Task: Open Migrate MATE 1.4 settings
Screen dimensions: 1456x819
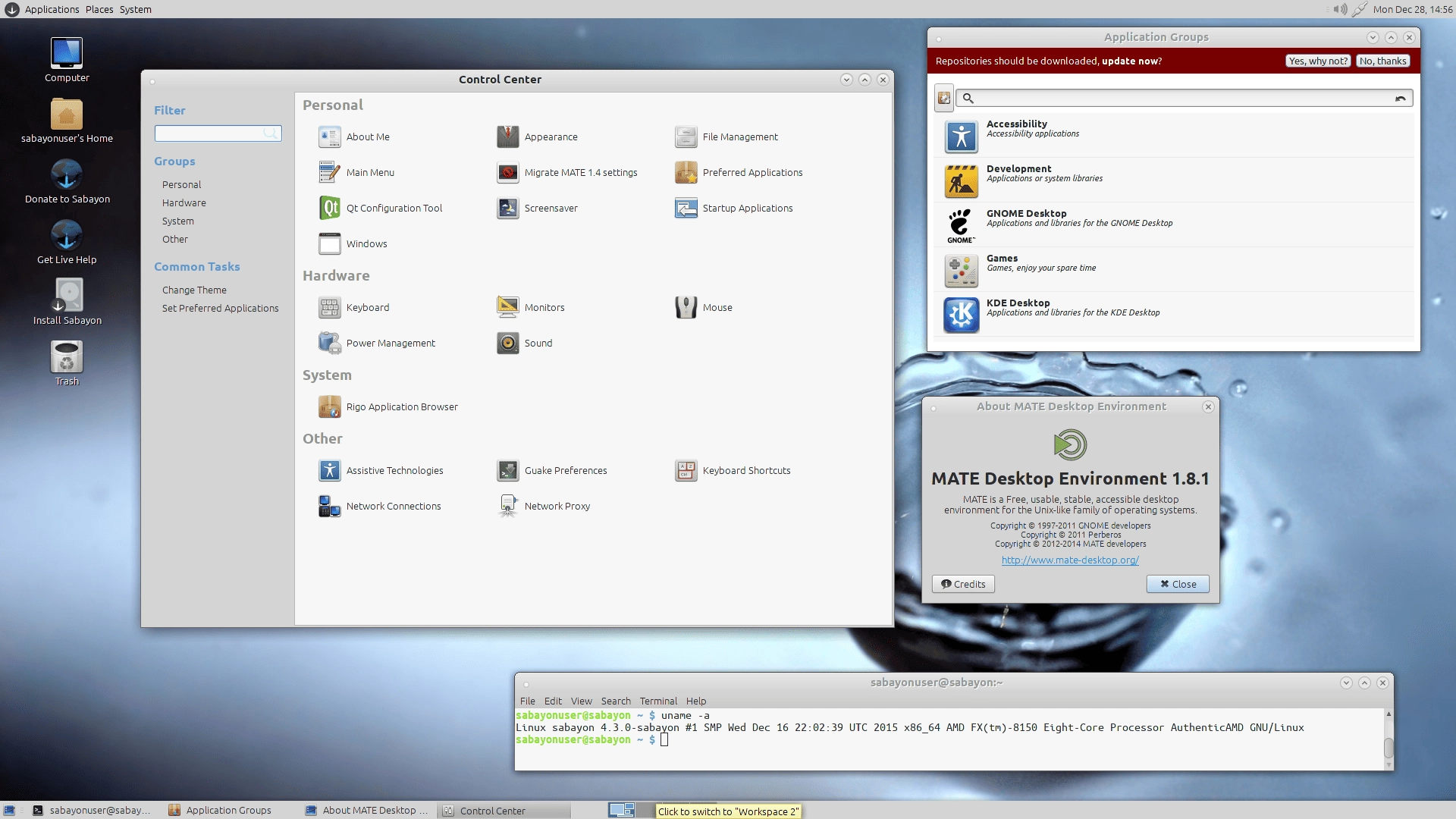Action: [567, 173]
